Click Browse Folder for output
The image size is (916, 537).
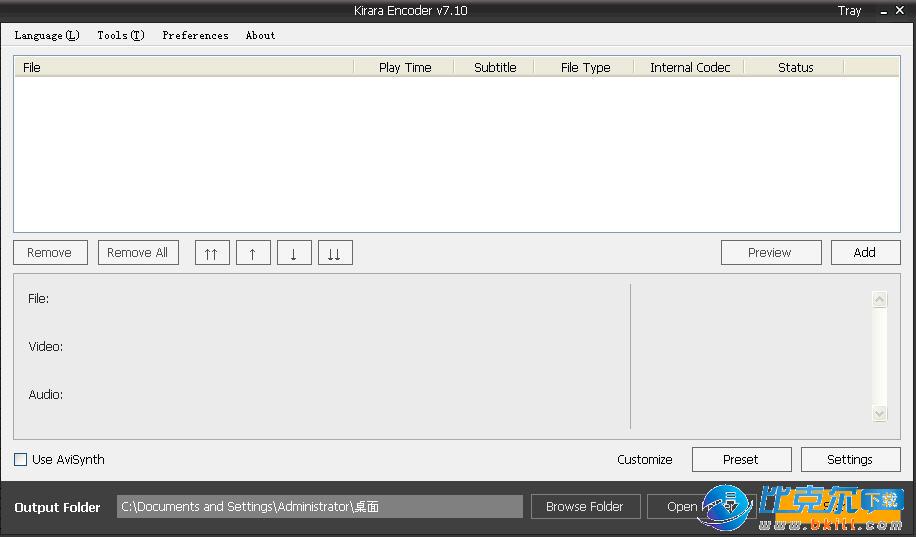coord(585,507)
